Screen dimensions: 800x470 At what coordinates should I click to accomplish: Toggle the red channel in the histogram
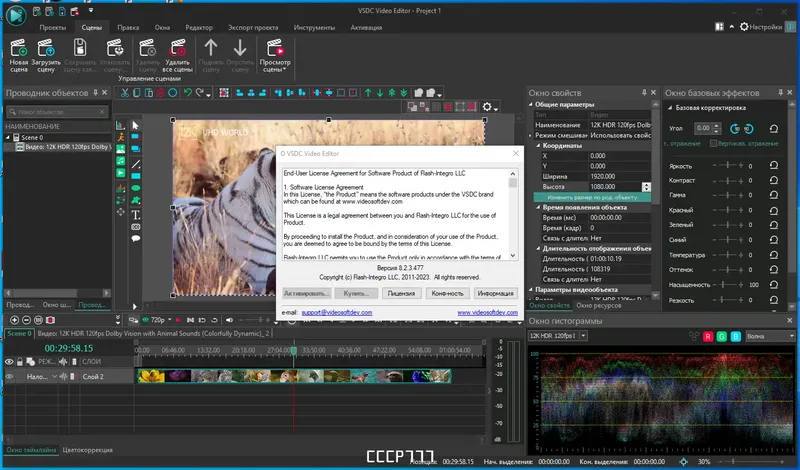point(708,336)
